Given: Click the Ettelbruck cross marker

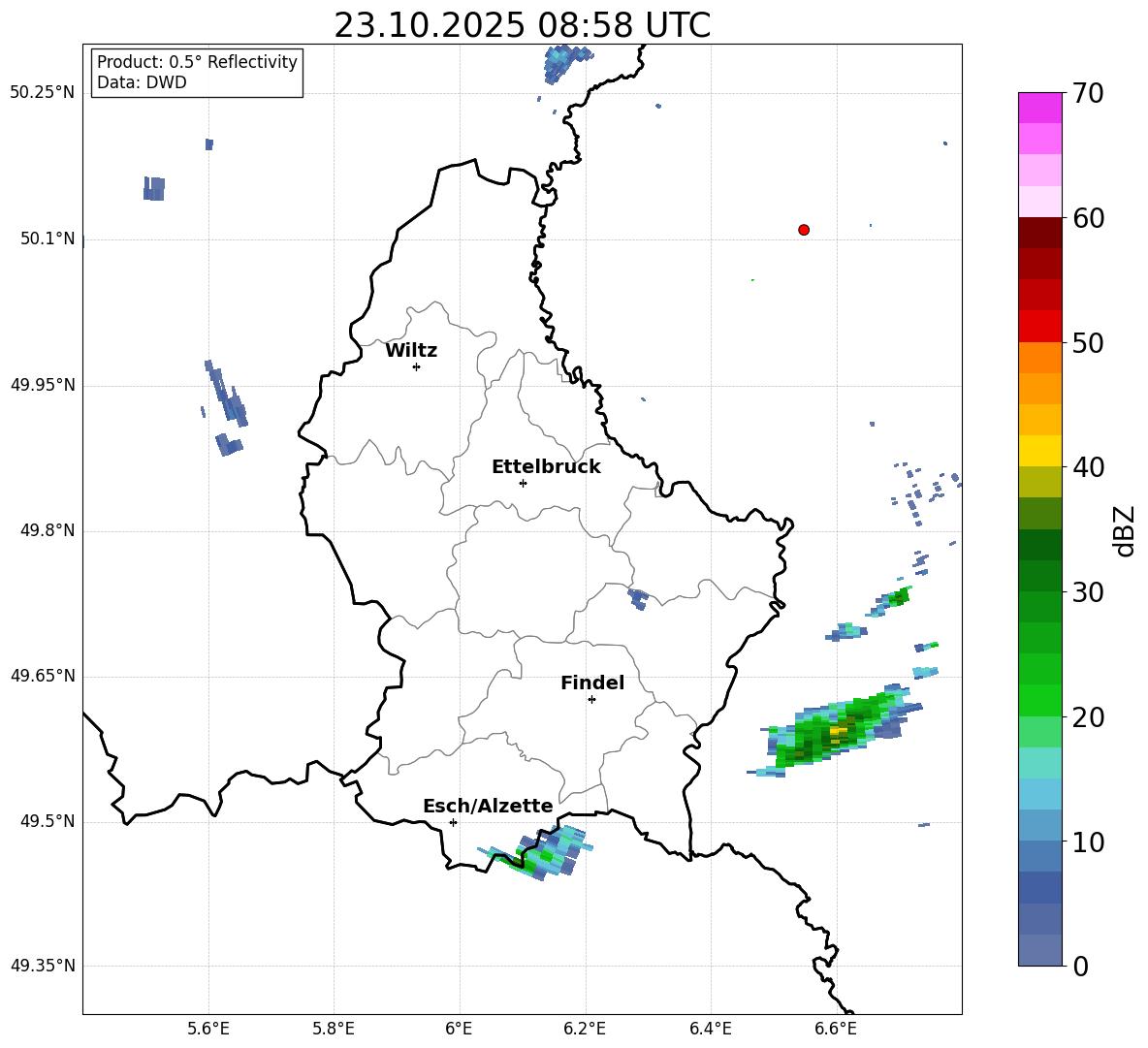Looking at the screenshot, I should click(523, 483).
